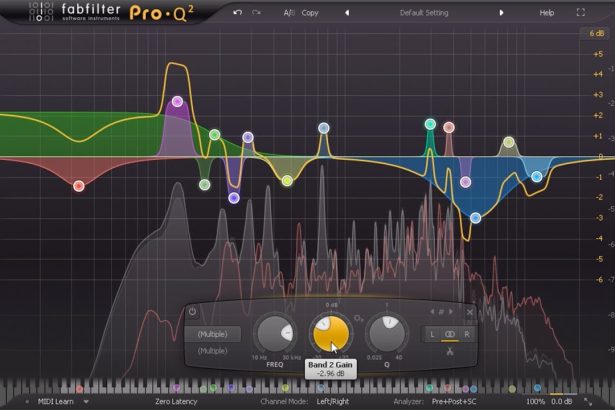Enter full screen mode
Viewport: 615px width, 410px height.
coord(581,14)
